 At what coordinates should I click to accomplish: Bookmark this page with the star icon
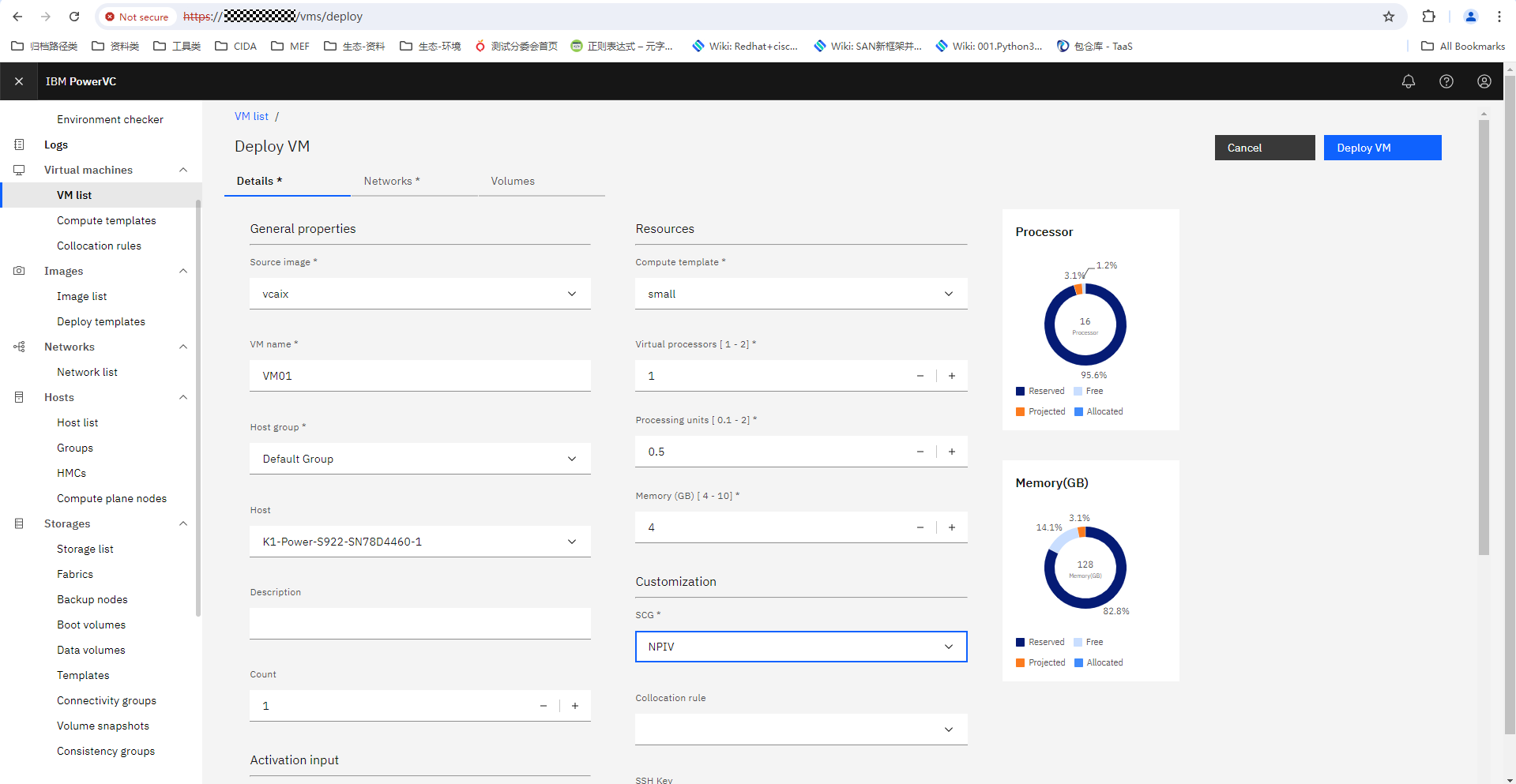pos(1389,17)
